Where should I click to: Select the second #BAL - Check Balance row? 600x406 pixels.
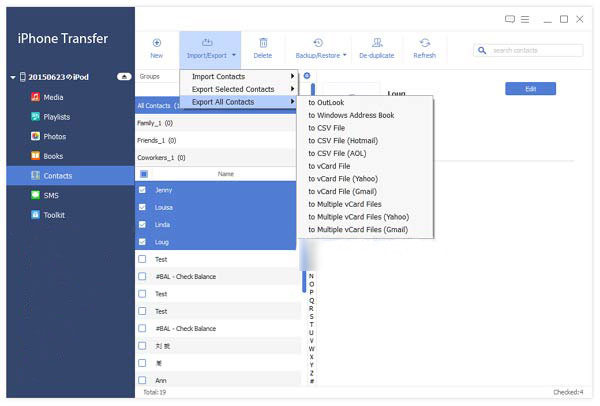point(218,328)
